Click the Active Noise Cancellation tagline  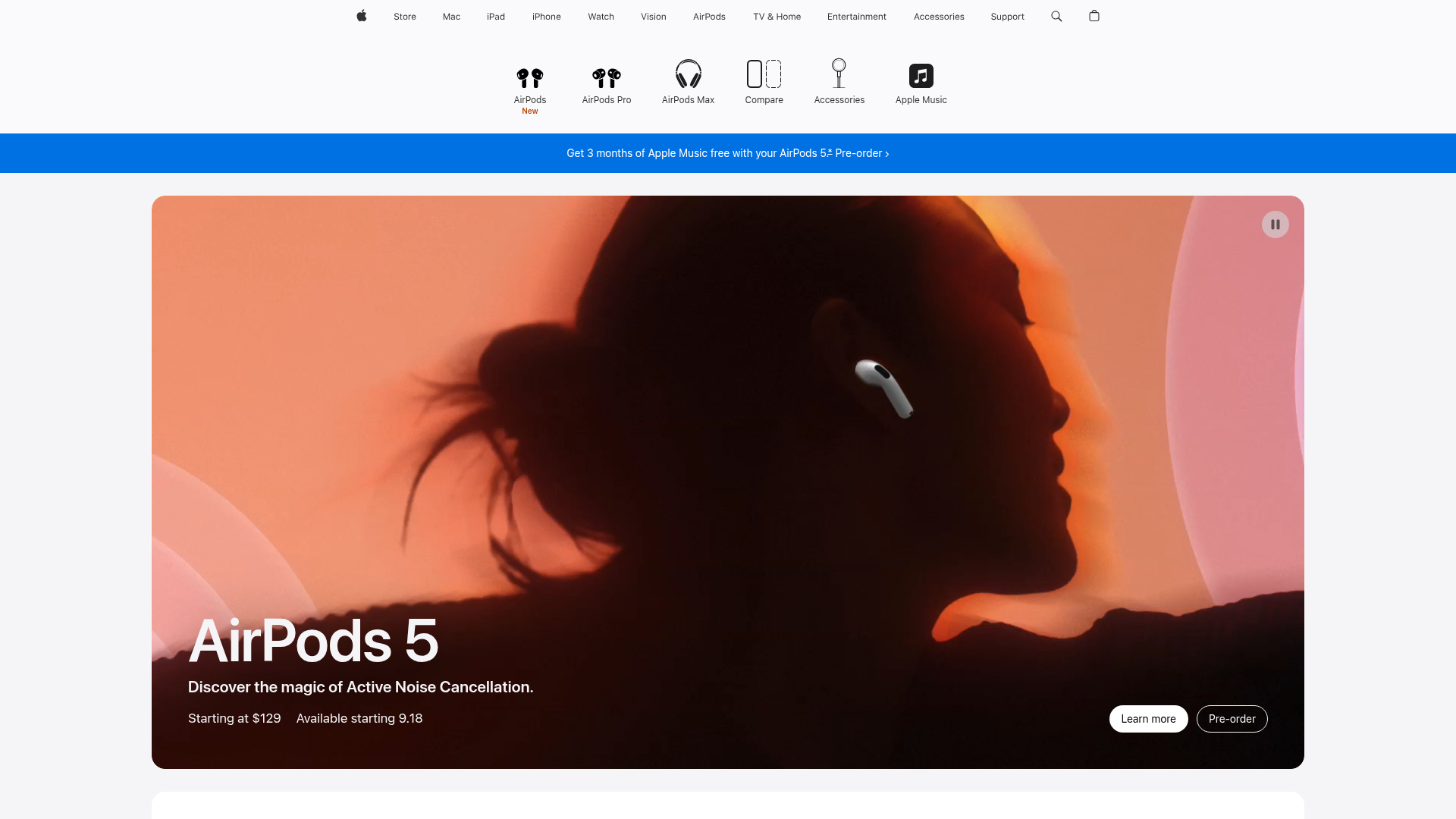tap(361, 687)
